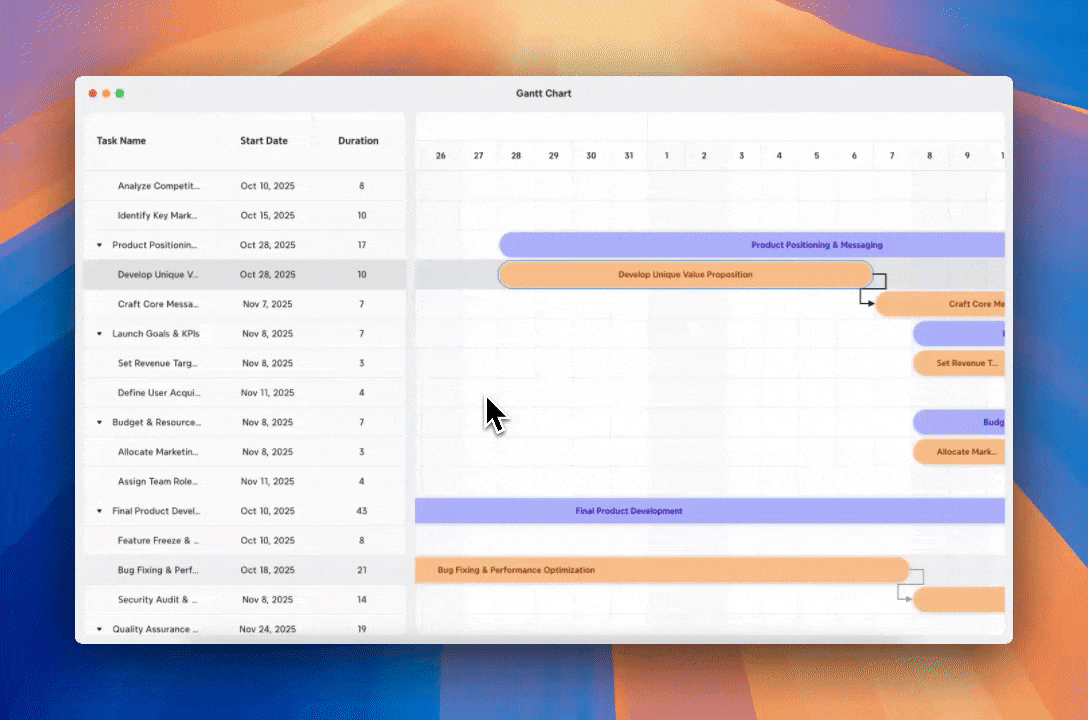This screenshot has height=720, width=1088.
Task: Click the Allocate Mark... task bar
Action: tap(959, 452)
